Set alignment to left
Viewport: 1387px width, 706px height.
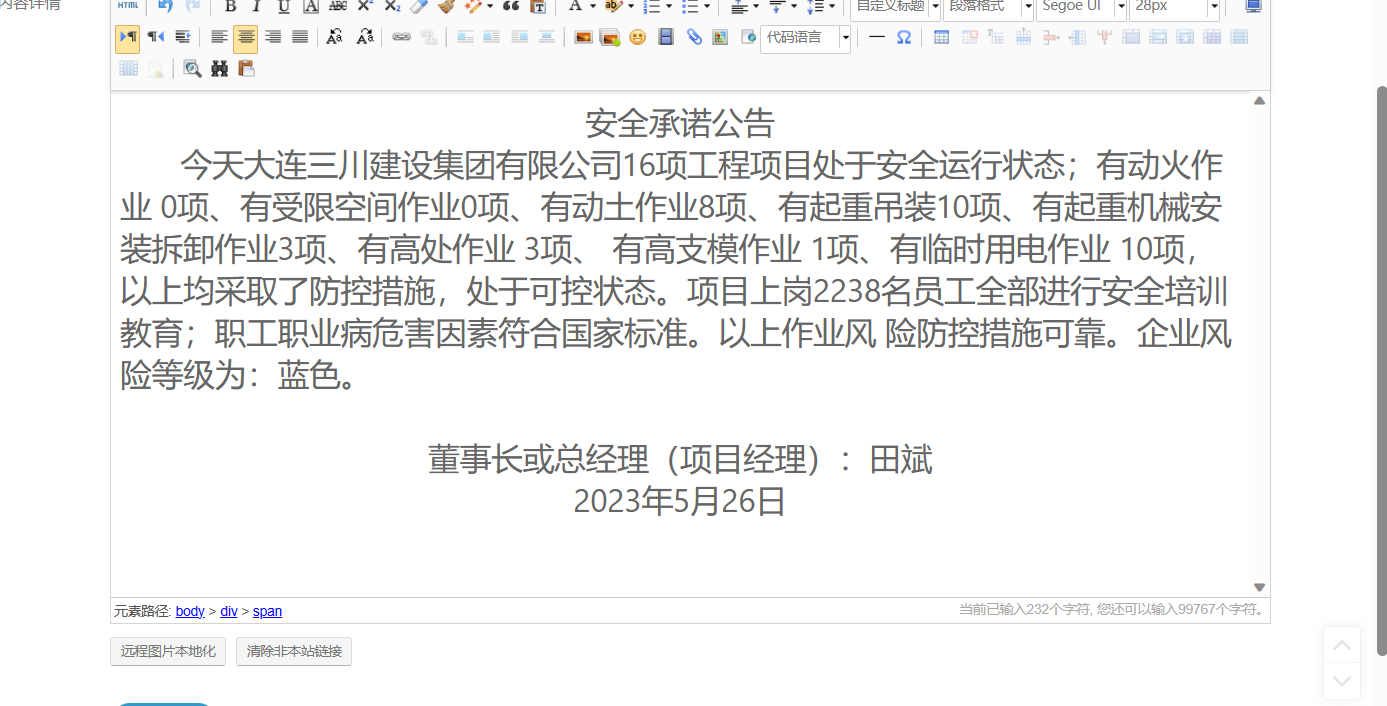tap(219, 38)
